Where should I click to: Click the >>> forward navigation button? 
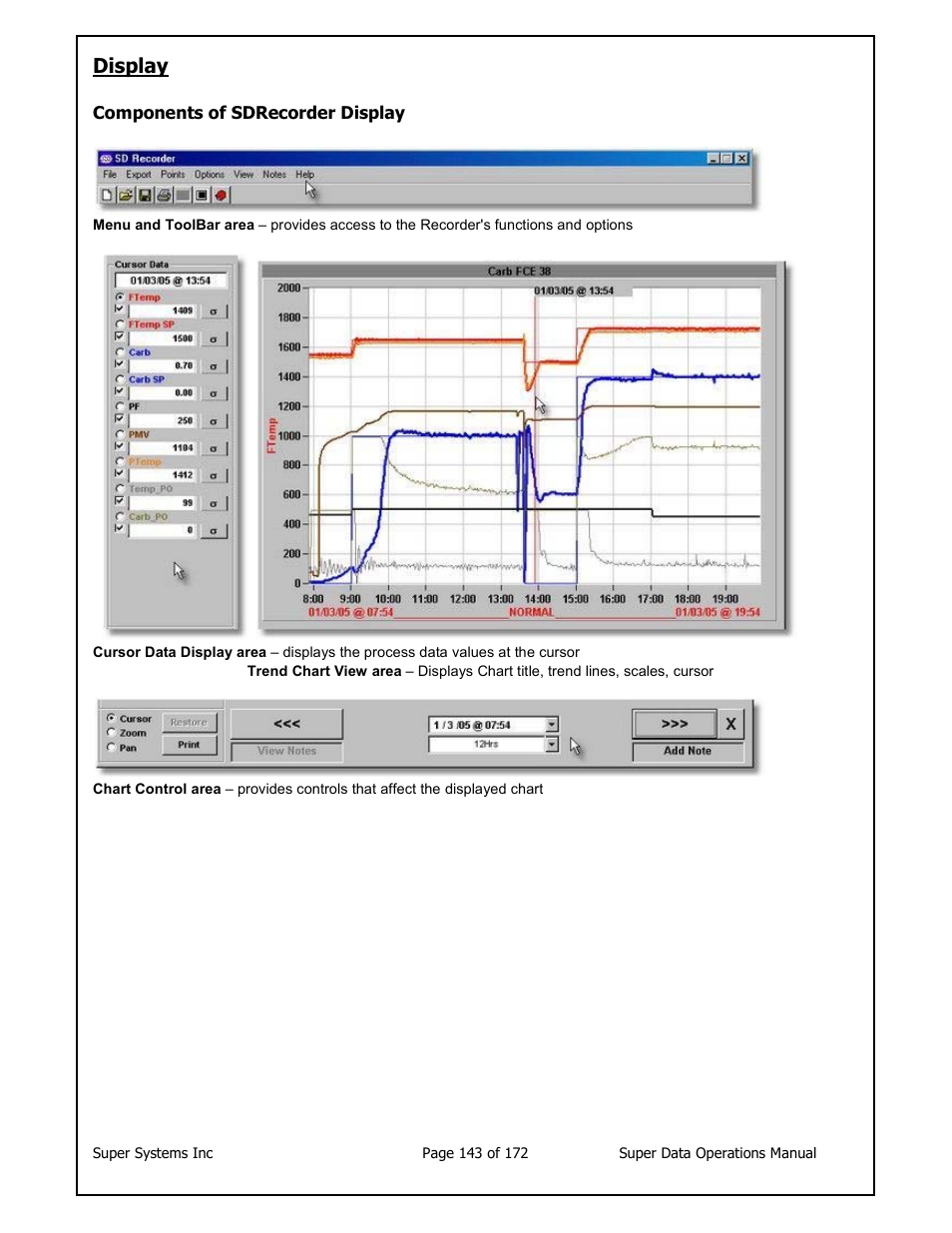(x=675, y=724)
